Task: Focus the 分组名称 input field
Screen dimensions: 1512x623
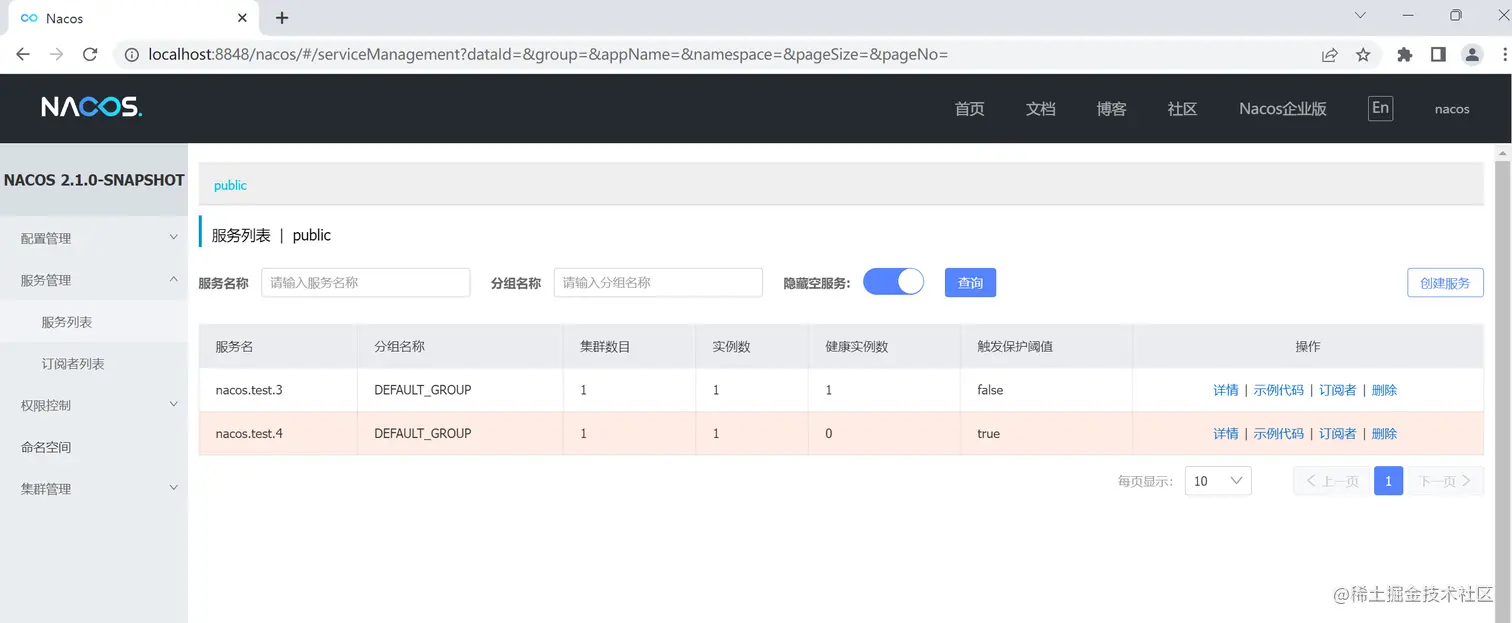Action: coord(658,283)
